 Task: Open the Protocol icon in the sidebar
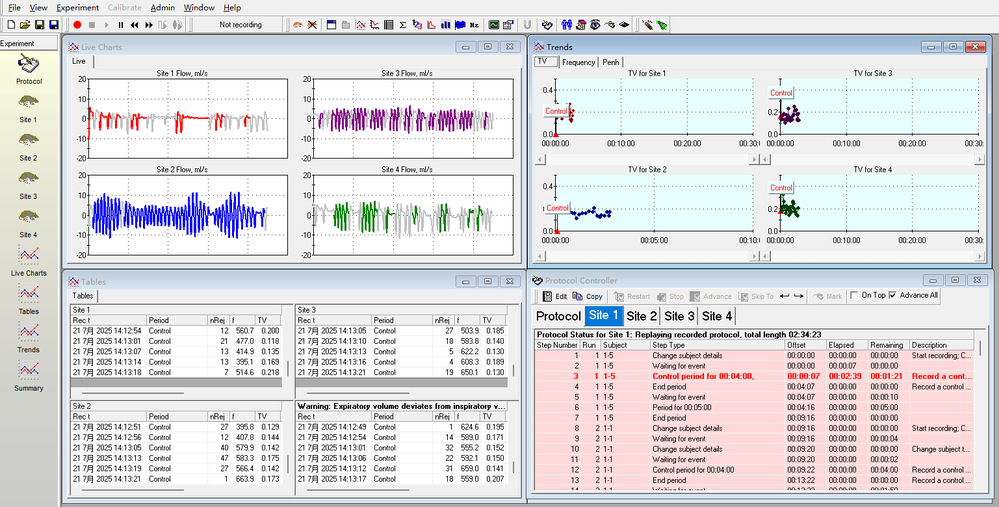[x=27, y=65]
